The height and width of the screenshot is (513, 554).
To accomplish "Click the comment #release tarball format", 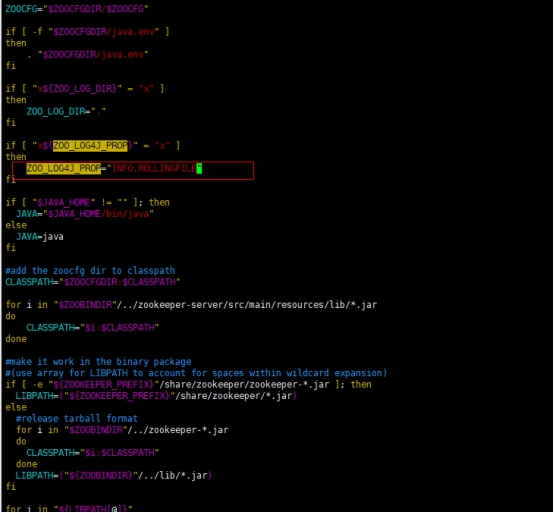I will [77, 418].
